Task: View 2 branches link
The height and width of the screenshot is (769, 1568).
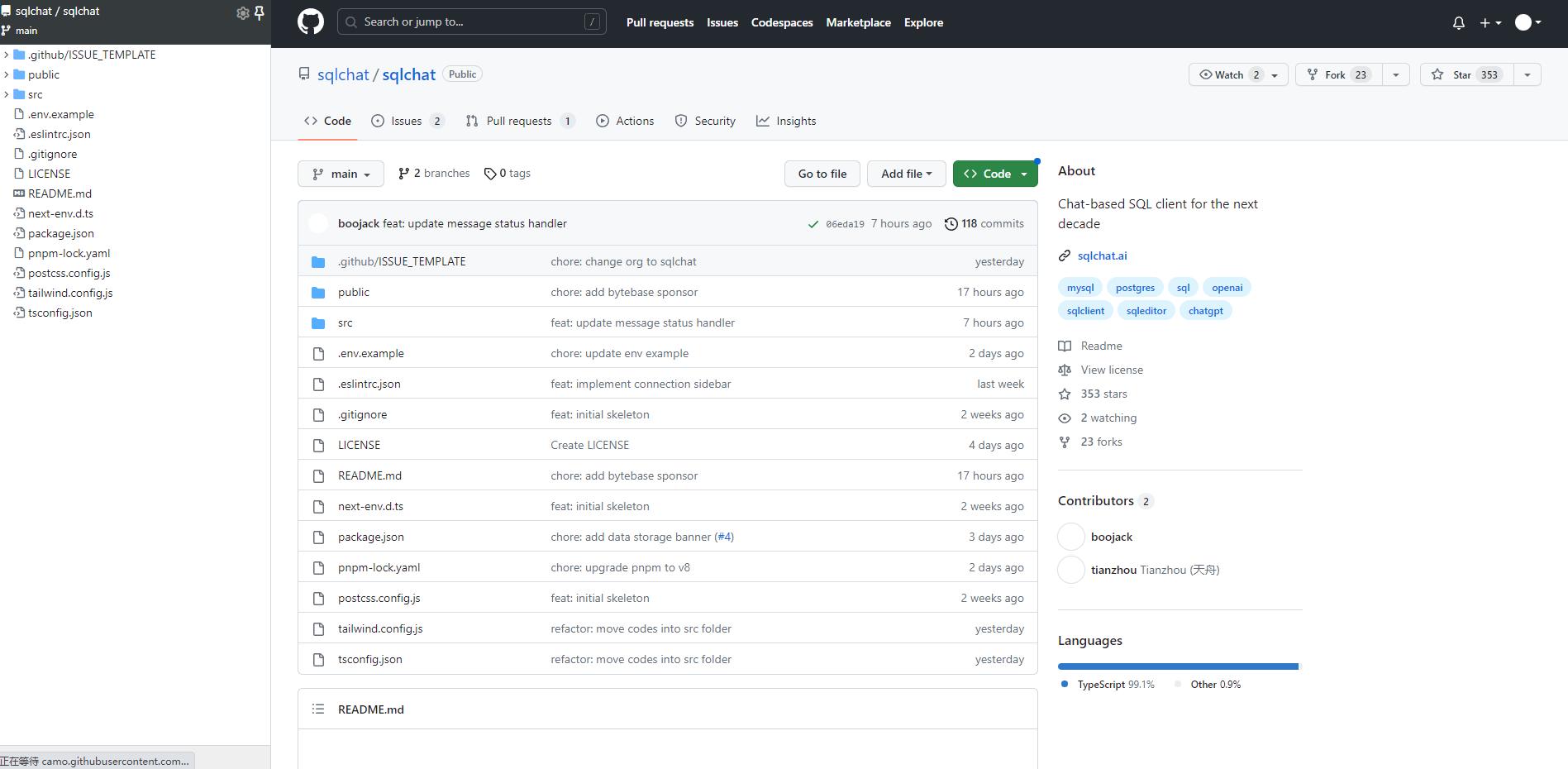Action: [434, 174]
